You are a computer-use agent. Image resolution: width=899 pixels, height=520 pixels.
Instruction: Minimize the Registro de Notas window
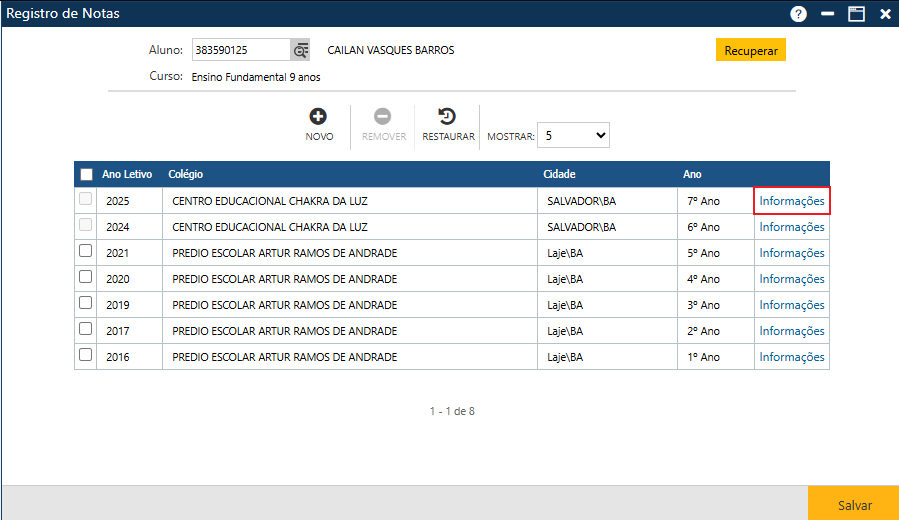(827, 14)
